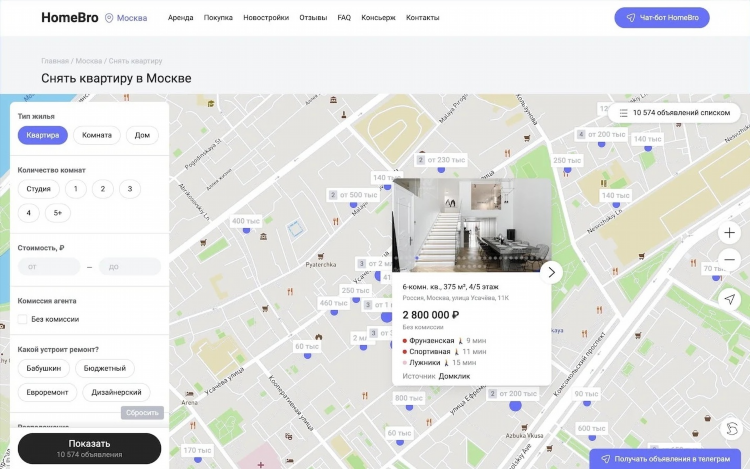Screen dimensions: 750x469
Task: Zoom out the map with minus icon
Action: tap(729, 260)
